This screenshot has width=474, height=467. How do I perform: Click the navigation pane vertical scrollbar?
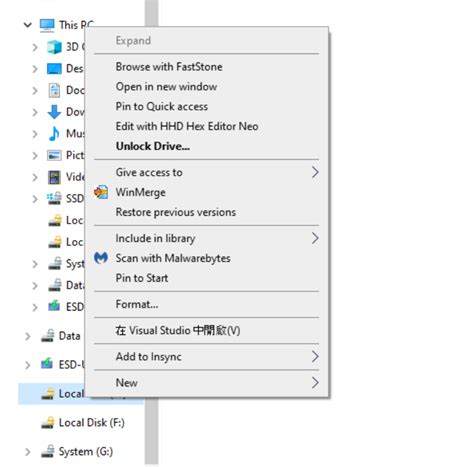click(x=151, y=430)
